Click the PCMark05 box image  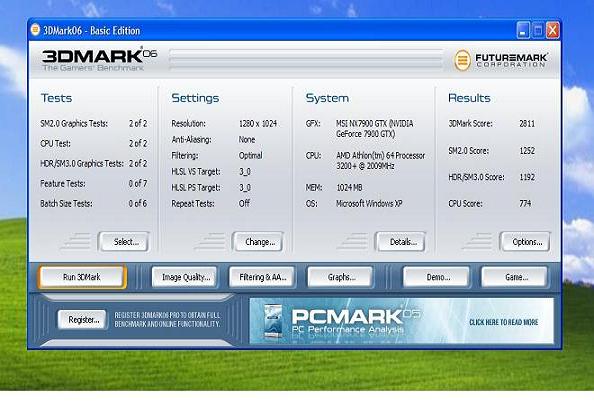coord(273,321)
